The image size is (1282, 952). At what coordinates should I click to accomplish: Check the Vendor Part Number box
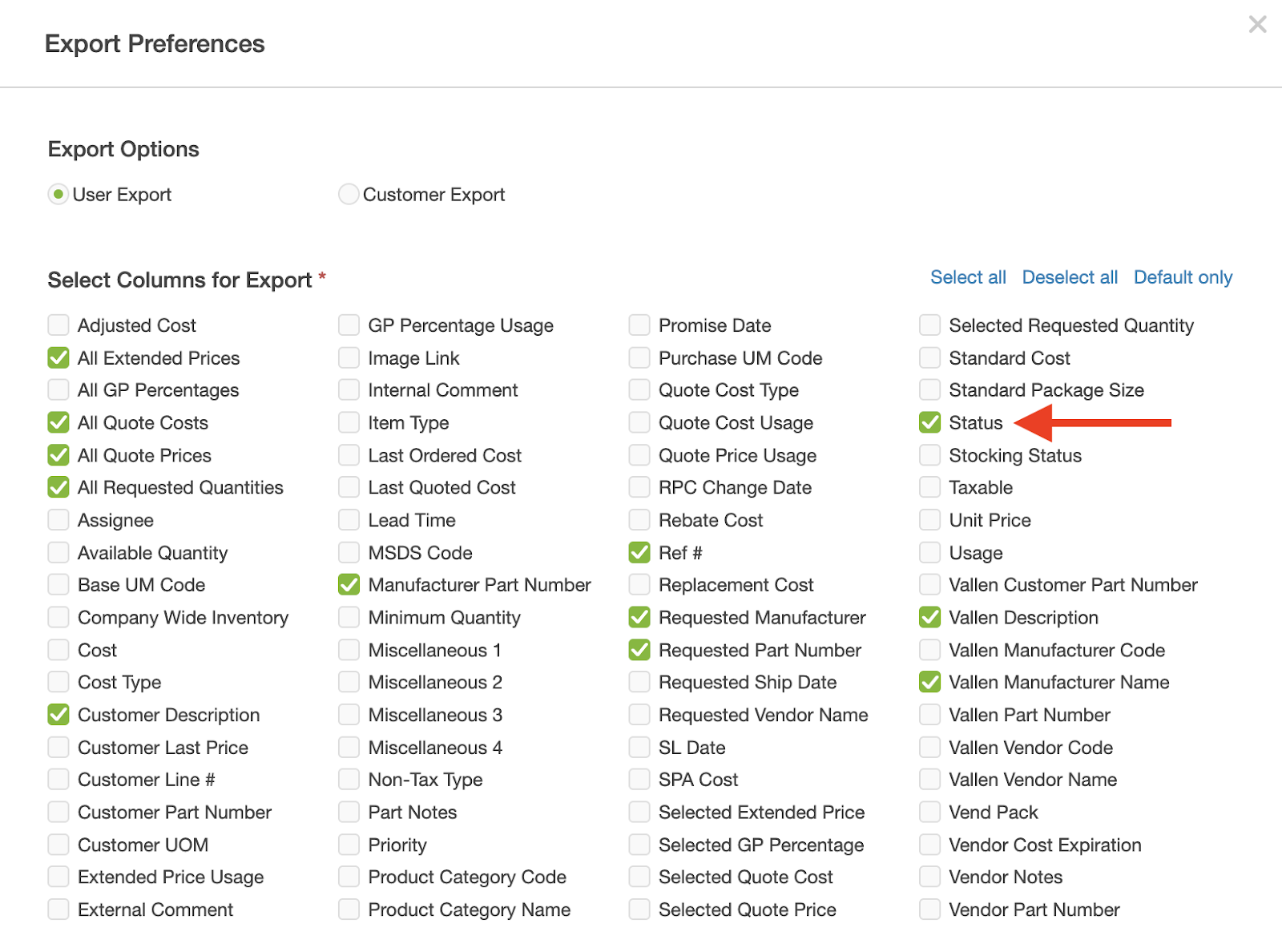(x=929, y=910)
